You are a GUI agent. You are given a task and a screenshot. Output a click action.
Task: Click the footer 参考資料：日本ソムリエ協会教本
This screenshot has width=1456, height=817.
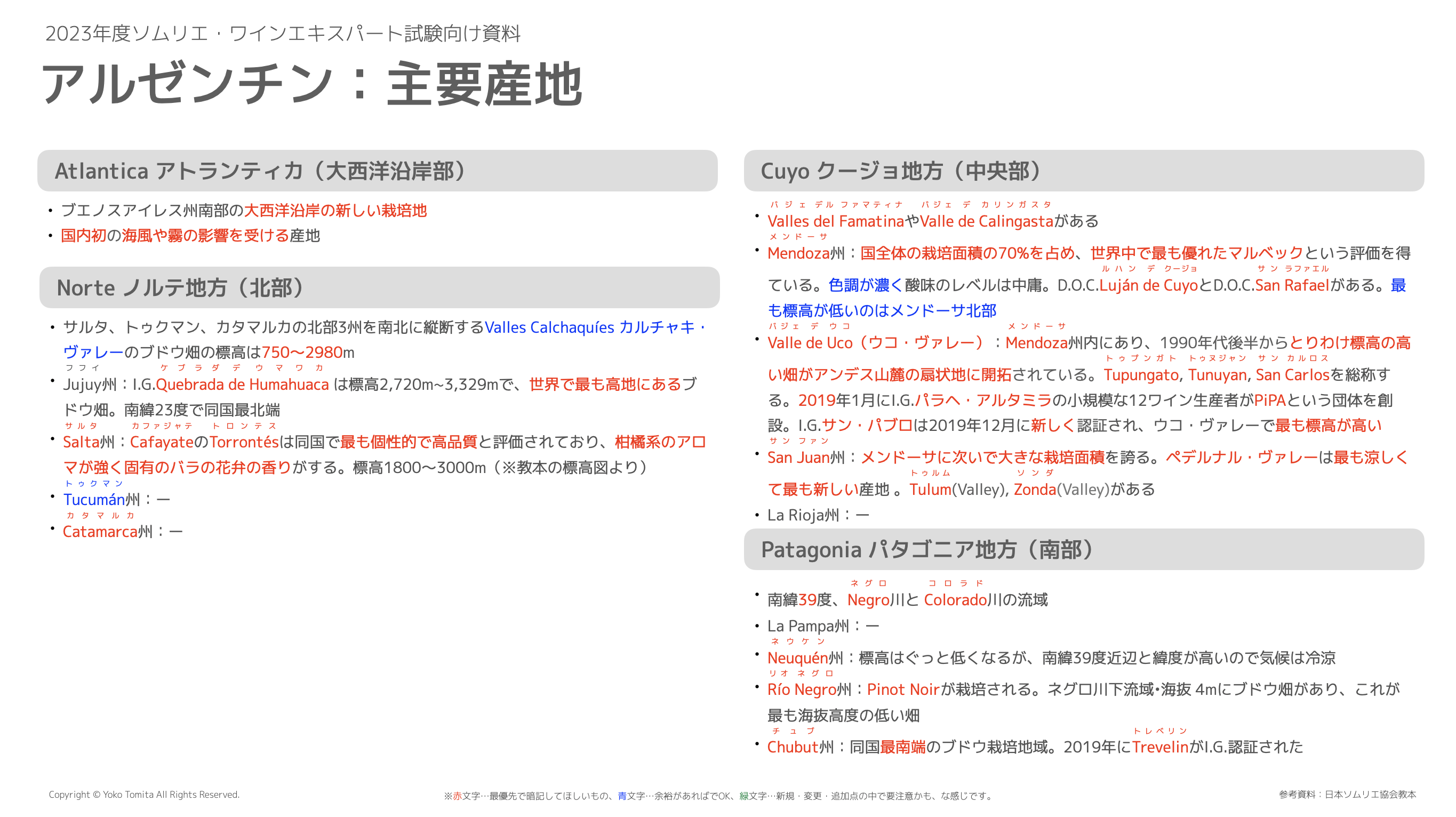(x=1348, y=795)
